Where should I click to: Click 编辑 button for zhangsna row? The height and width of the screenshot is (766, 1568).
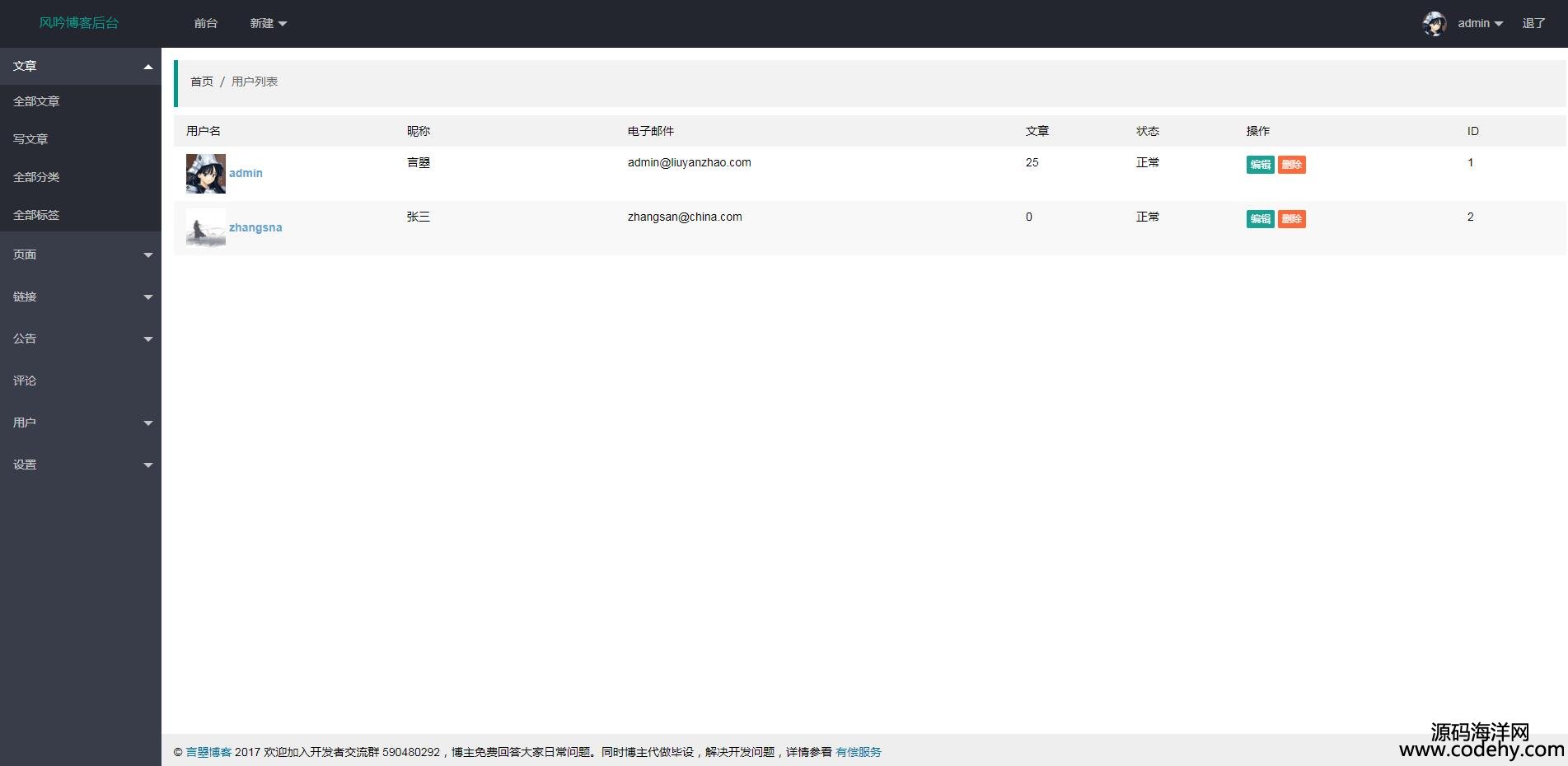point(1261,219)
